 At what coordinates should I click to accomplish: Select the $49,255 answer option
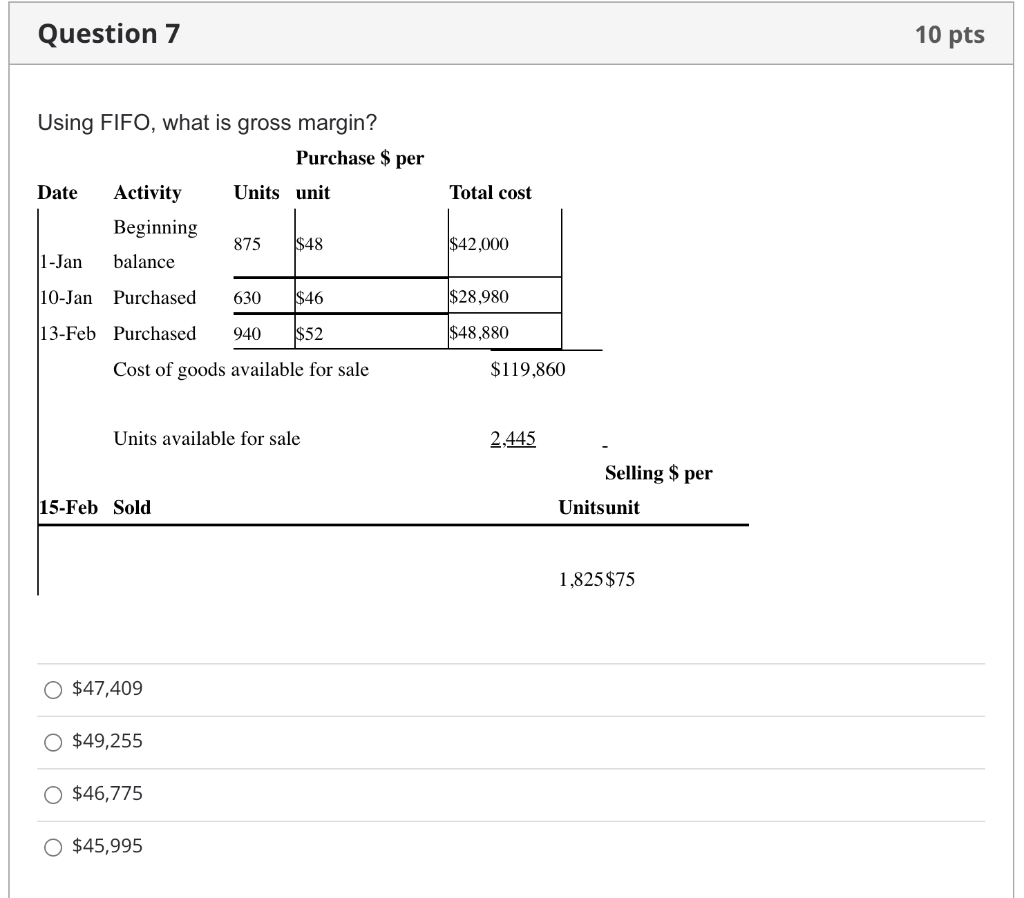point(107,740)
